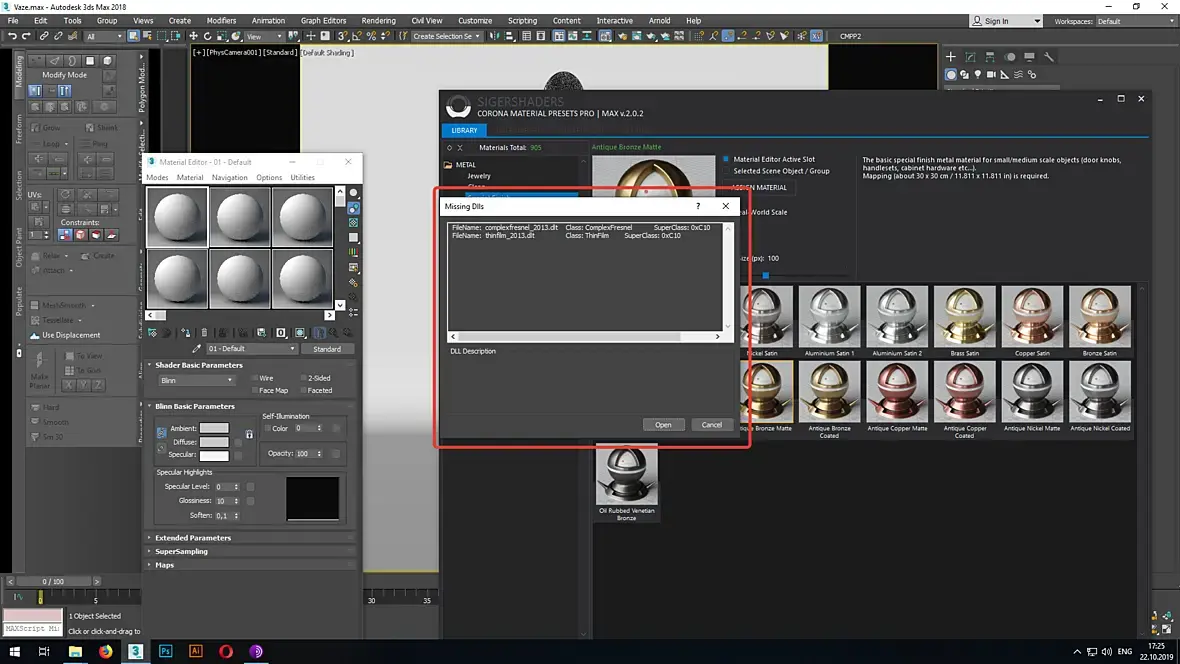Expand the SuperSampling rollout
The height and width of the screenshot is (664, 1180).
pyautogui.click(x=181, y=551)
